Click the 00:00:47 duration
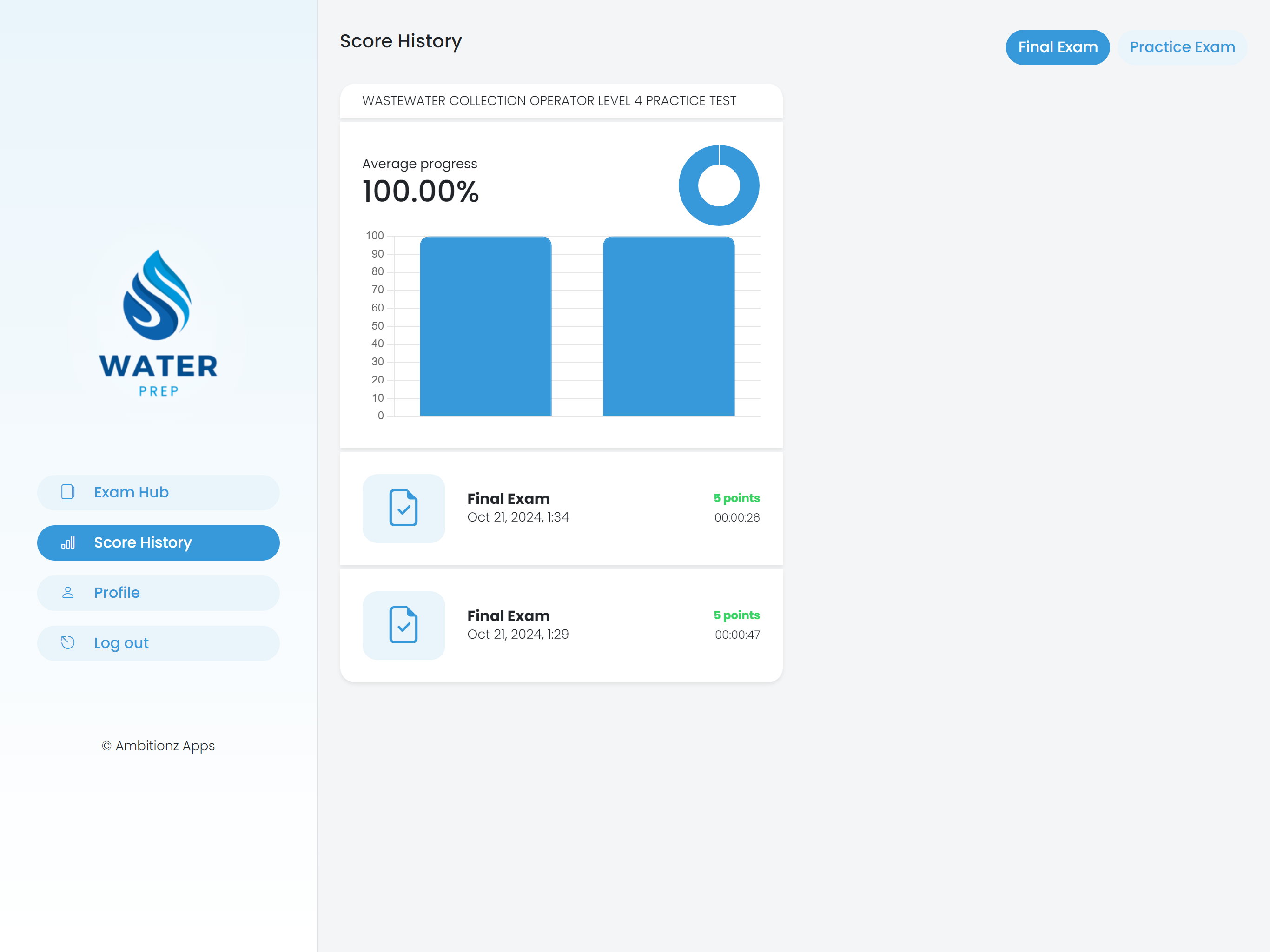The height and width of the screenshot is (952, 1270). click(737, 635)
